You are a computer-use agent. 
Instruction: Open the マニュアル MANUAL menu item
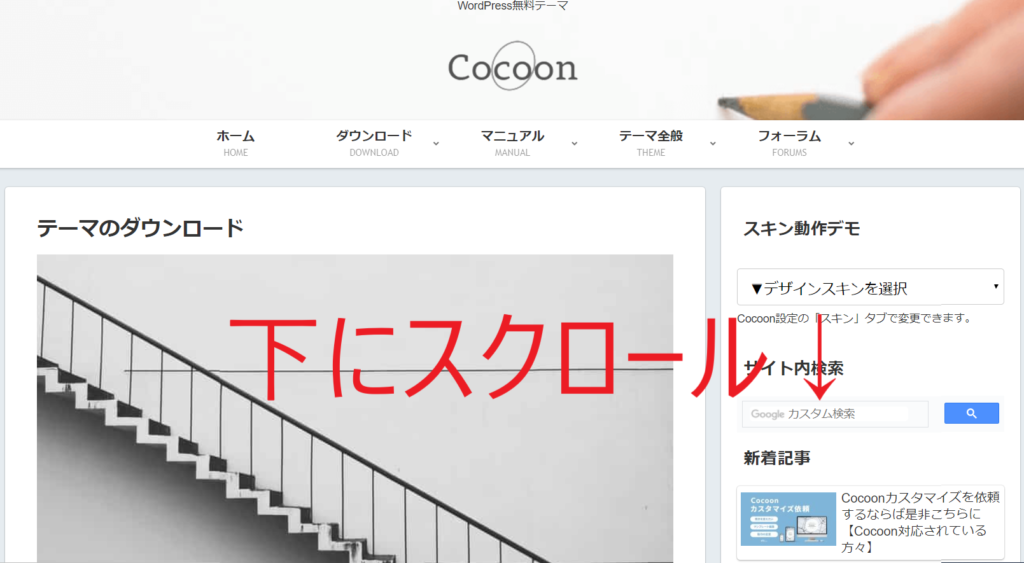pyautogui.click(x=513, y=143)
